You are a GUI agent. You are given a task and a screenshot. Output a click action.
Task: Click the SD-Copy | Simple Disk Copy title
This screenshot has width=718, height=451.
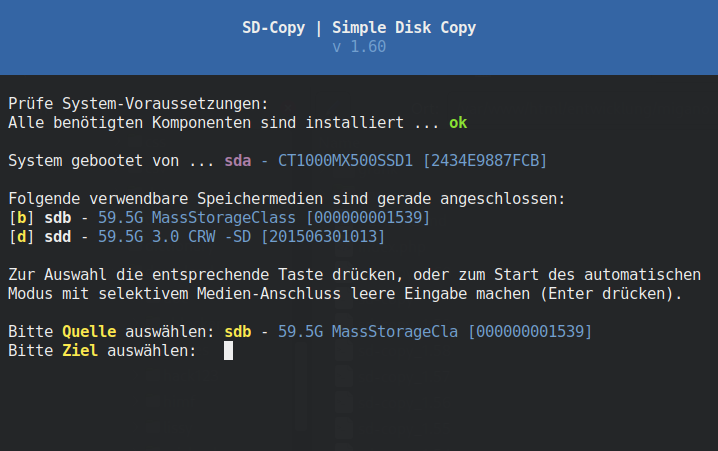[359, 27]
